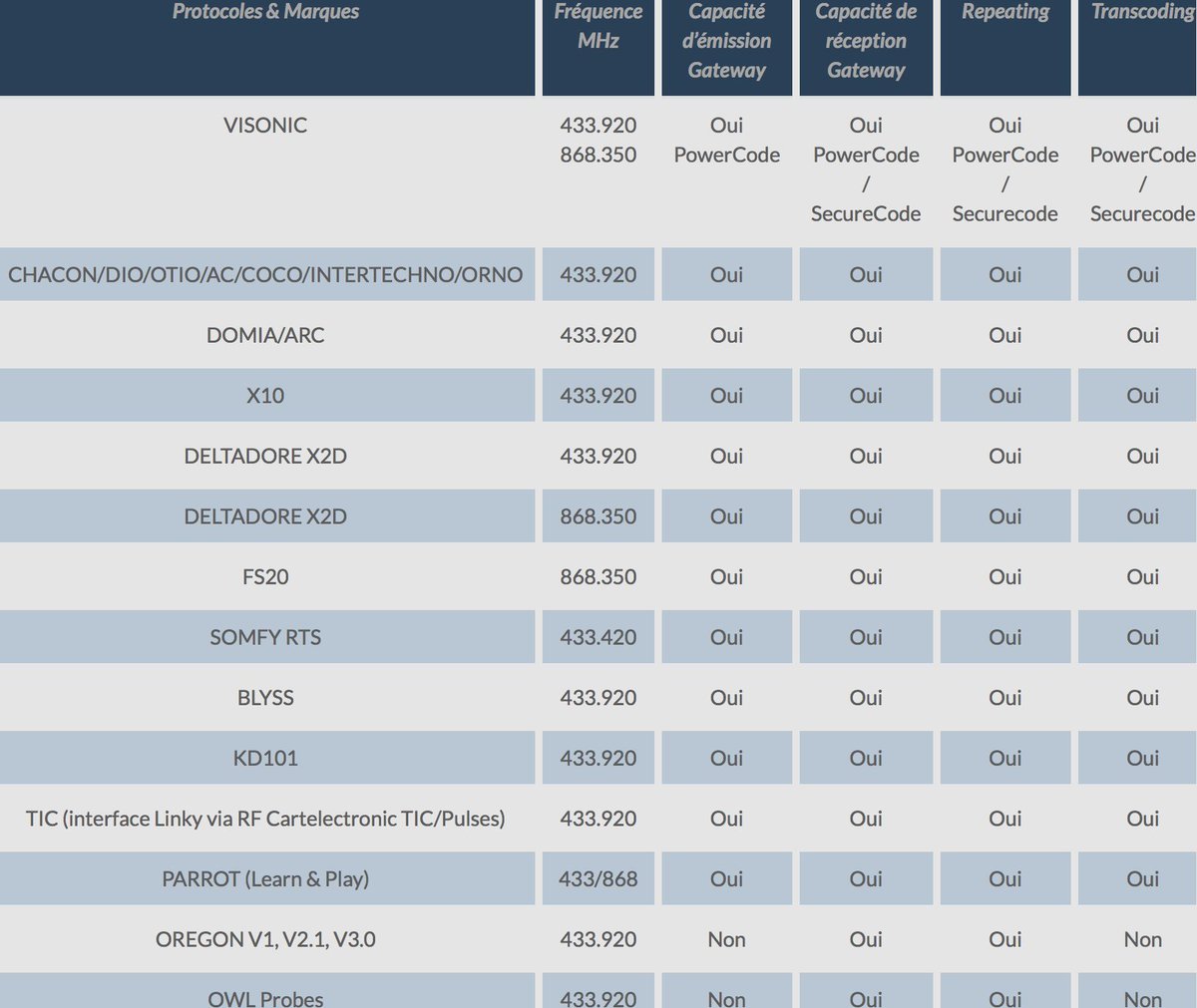Click the DOMIA/ARC reception cell Oui
Image resolution: width=1197 pixels, height=1008 pixels.
[x=866, y=335]
